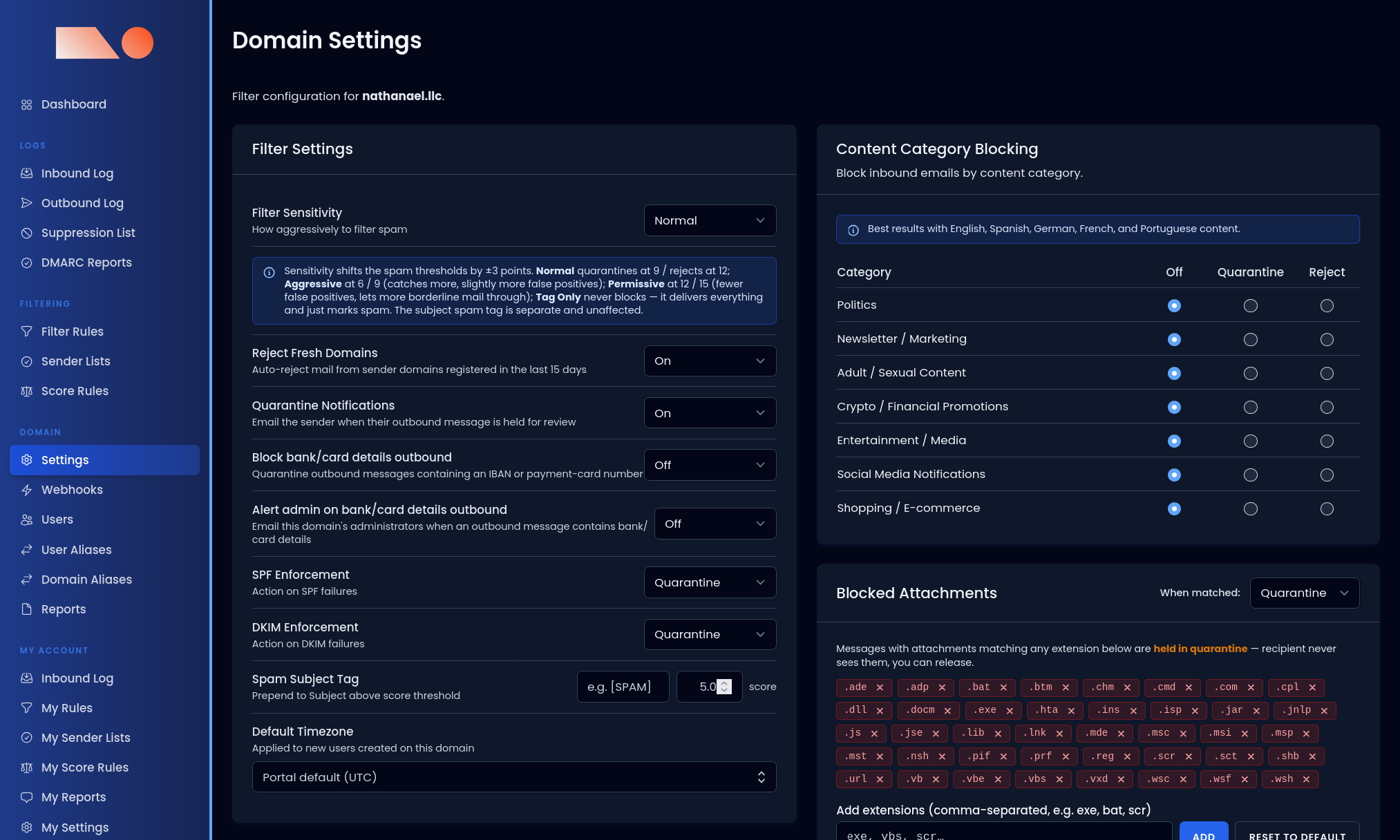Click the ADD extensions button
1400x840 pixels.
click(x=1203, y=832)
